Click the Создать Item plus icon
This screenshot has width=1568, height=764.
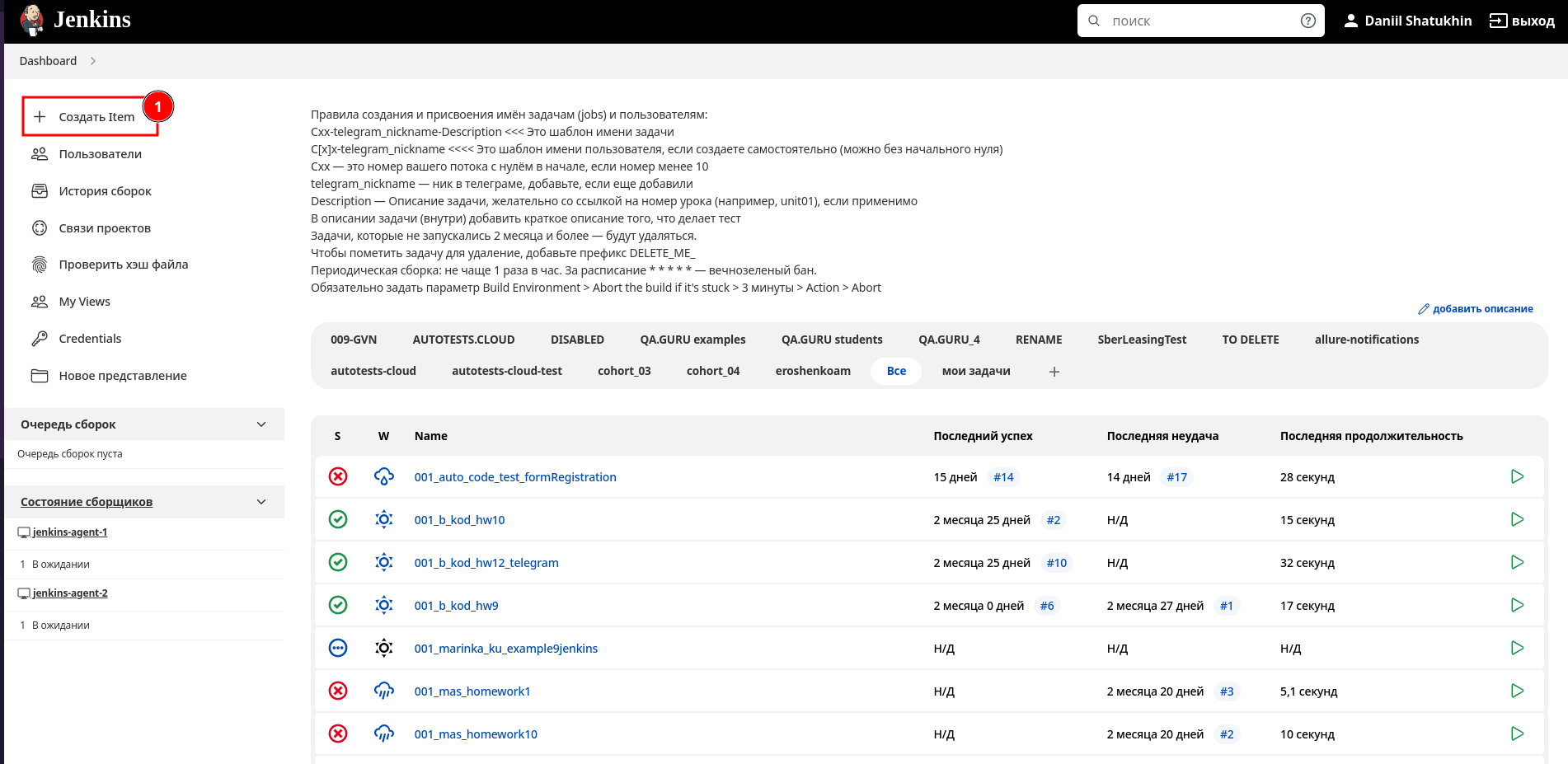[x=40, y=116]
